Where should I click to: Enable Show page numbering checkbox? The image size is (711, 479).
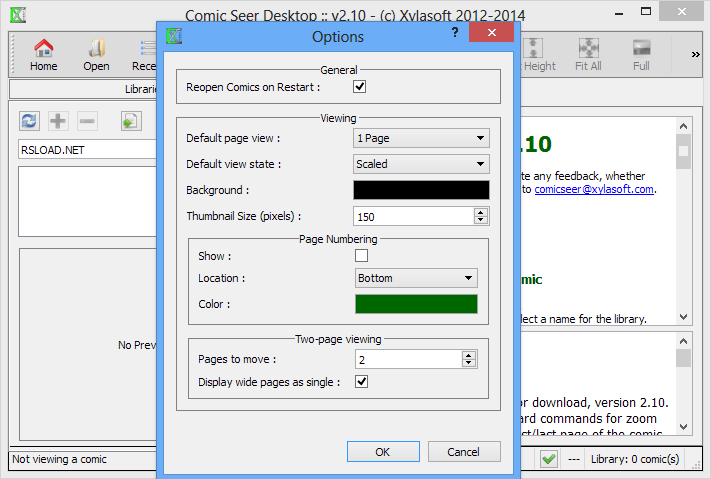pos(361,256)
